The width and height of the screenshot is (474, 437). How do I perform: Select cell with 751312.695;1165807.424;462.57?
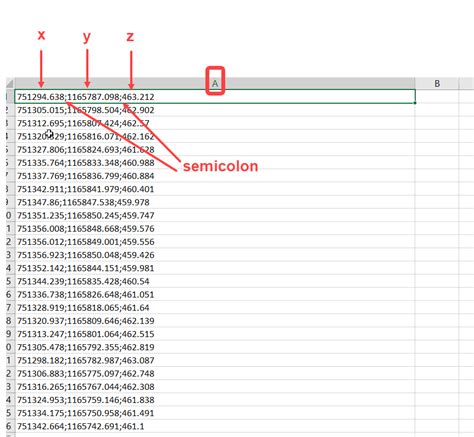215,123
